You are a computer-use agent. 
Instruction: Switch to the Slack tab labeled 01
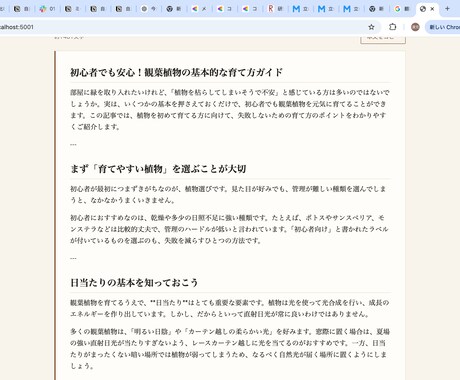tap(47, 9)
